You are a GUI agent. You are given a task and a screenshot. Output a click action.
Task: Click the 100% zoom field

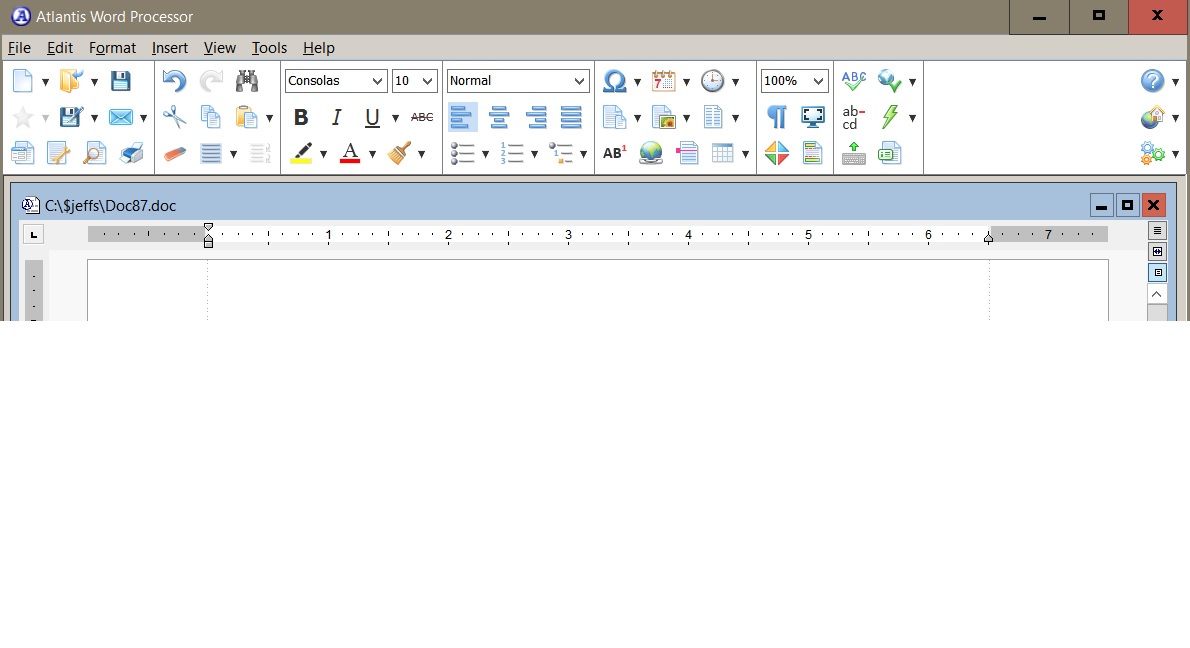pos(784,81)
